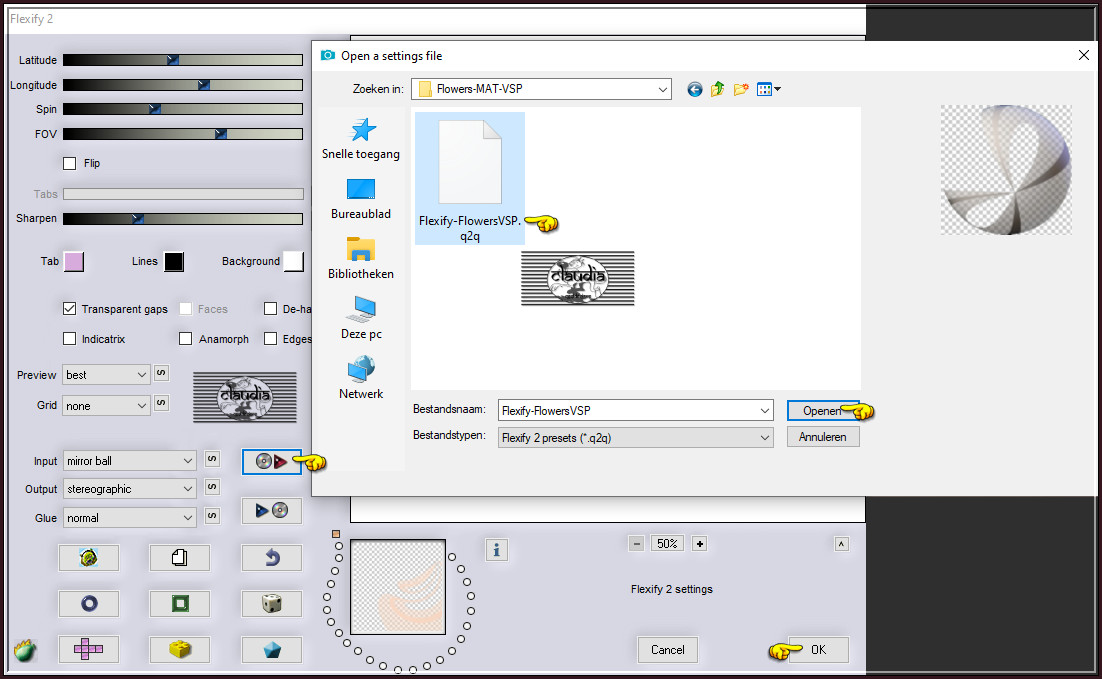Screen dimensions: 1102x679
Task: Open the Grid dropdown set to none
Action: (x=106, y=406)
